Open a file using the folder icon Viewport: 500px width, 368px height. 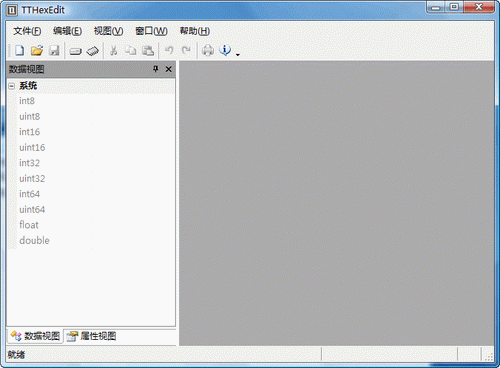(x=37, y=50)
